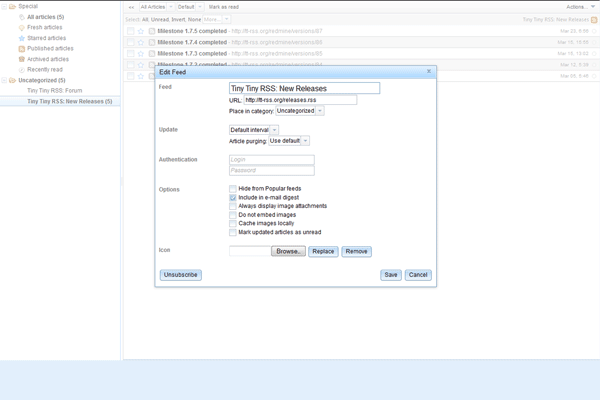Viewport: 600px width, 400px height.
Task: Click the orange RSS feed icon in header
Action: point(593,19)
